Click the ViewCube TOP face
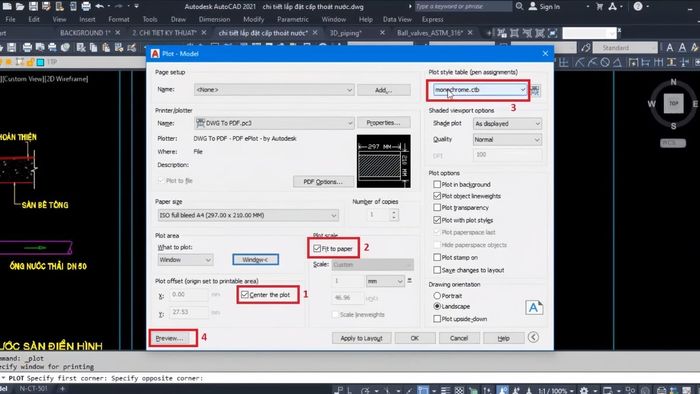The width and height of the screenshot is (700, 394). pyautogui.click(x=673, y=103)
